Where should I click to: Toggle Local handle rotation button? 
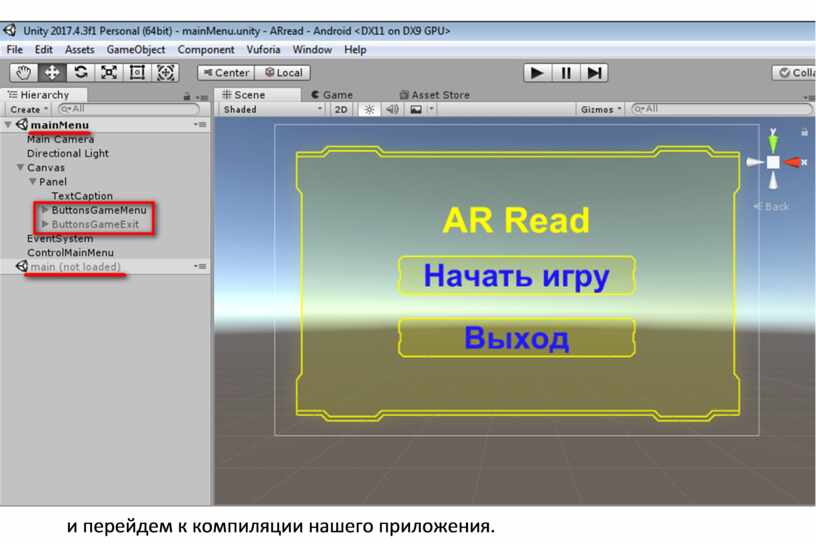click(283, 73)
